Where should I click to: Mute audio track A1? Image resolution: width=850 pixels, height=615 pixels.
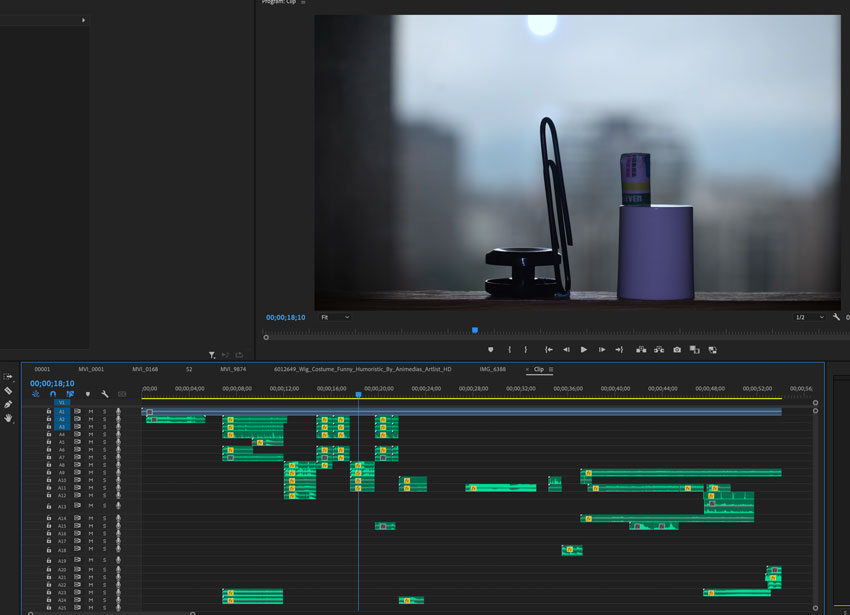coord(90,412)
